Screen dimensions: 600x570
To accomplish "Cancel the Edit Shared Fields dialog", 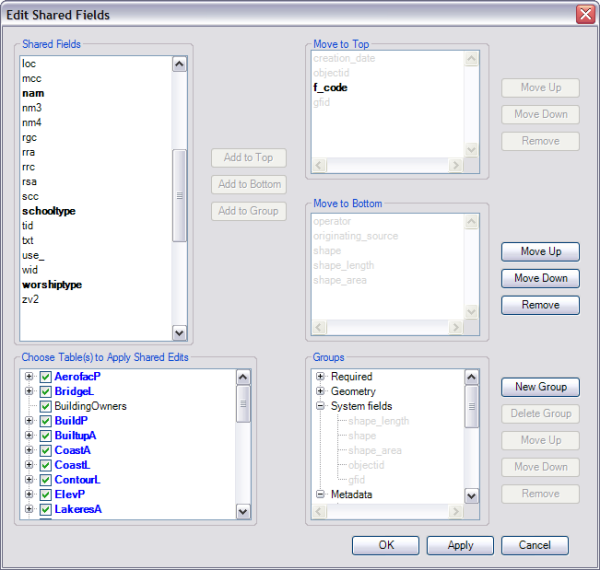I will 534,546.
